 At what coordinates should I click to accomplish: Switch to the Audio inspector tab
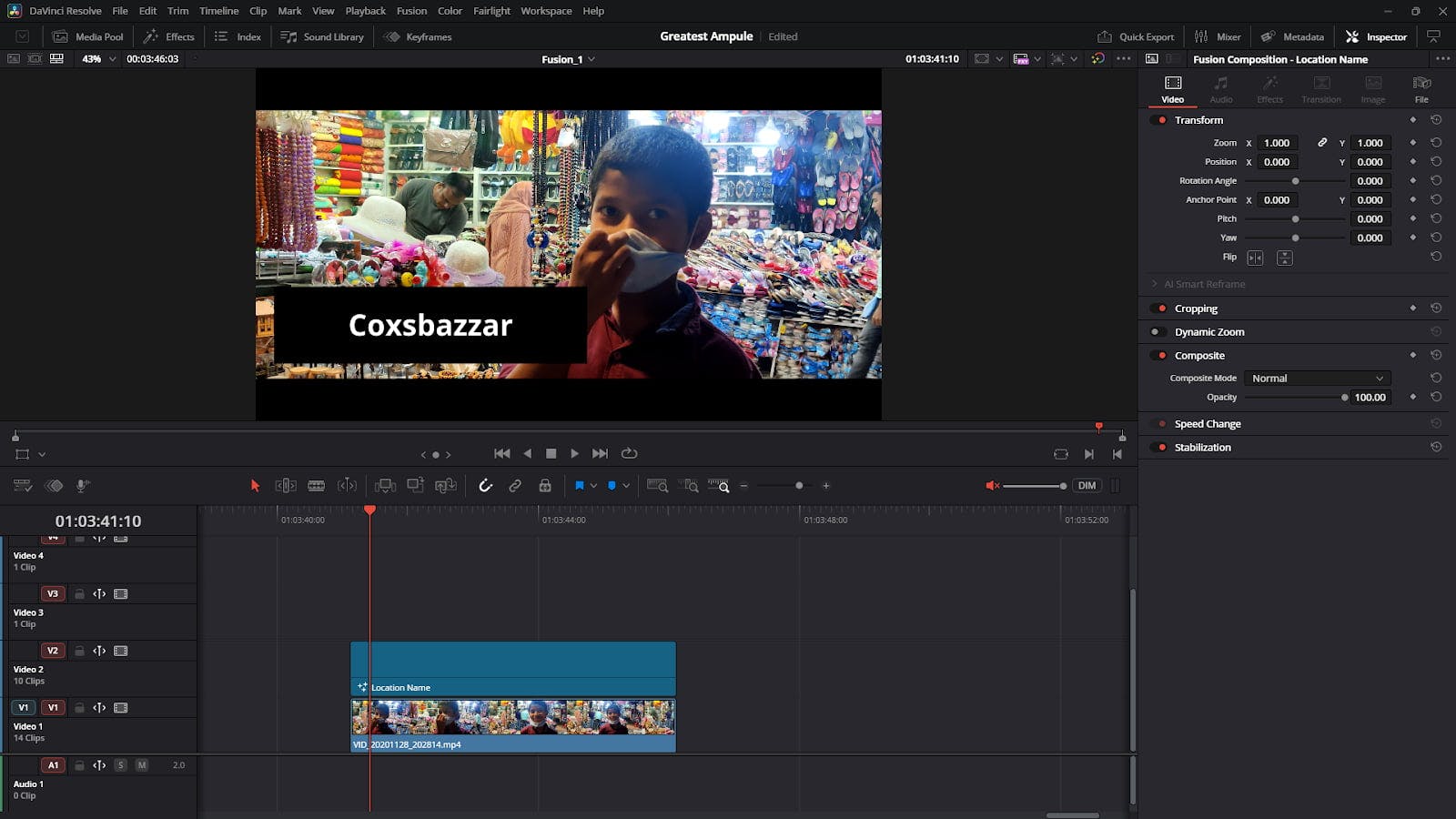(1220, 88)
